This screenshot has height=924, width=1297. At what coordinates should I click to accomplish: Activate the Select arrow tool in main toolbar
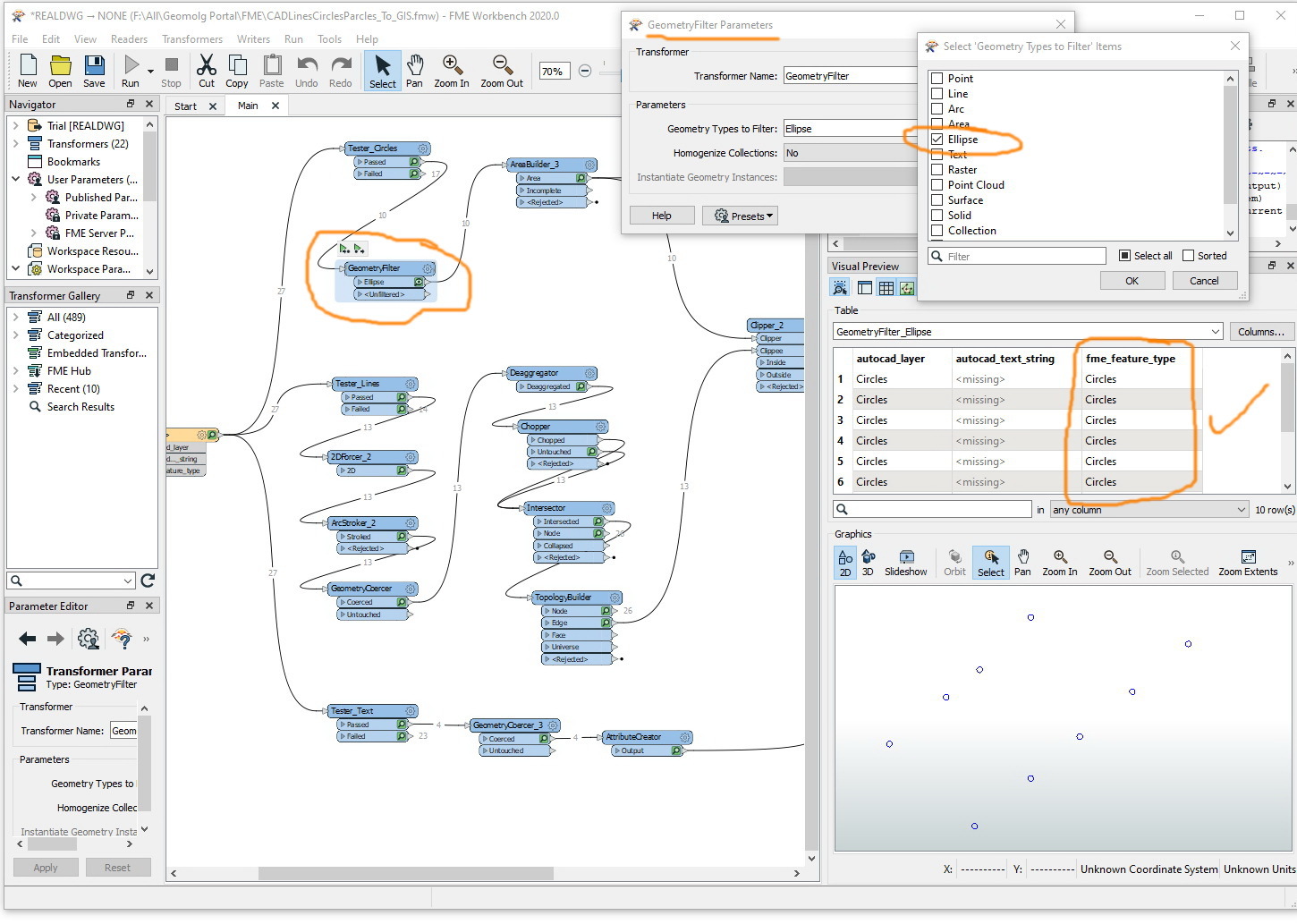coord(383,71)
